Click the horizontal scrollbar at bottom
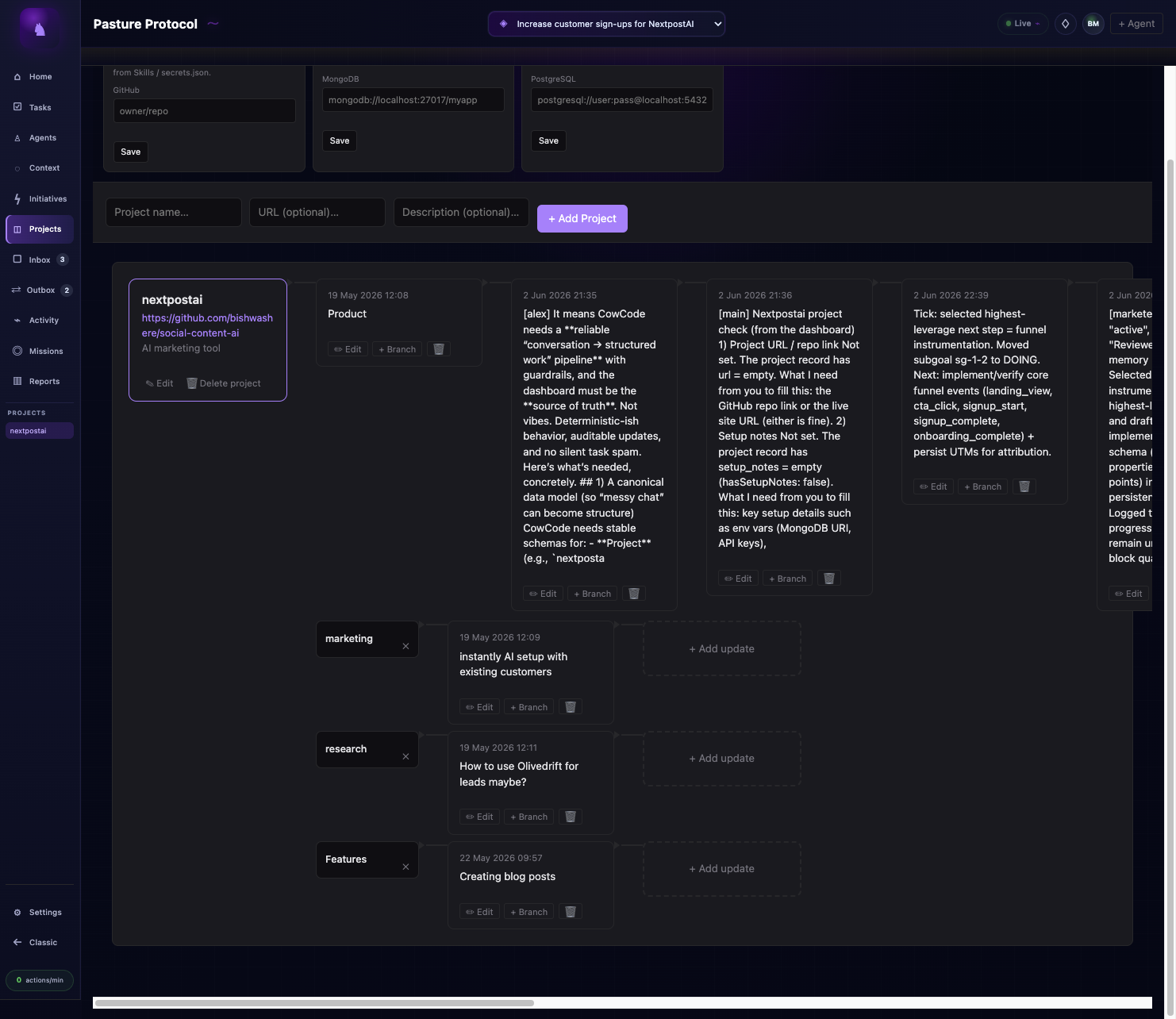The height and width of the screenshot is (1019, 1176). [314, 1003]
